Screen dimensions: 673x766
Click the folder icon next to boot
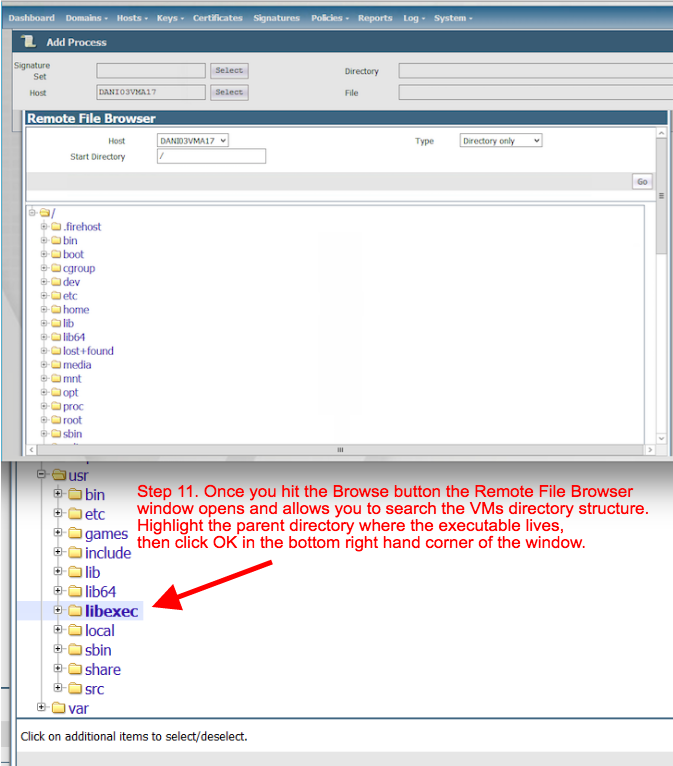[56, 255]
